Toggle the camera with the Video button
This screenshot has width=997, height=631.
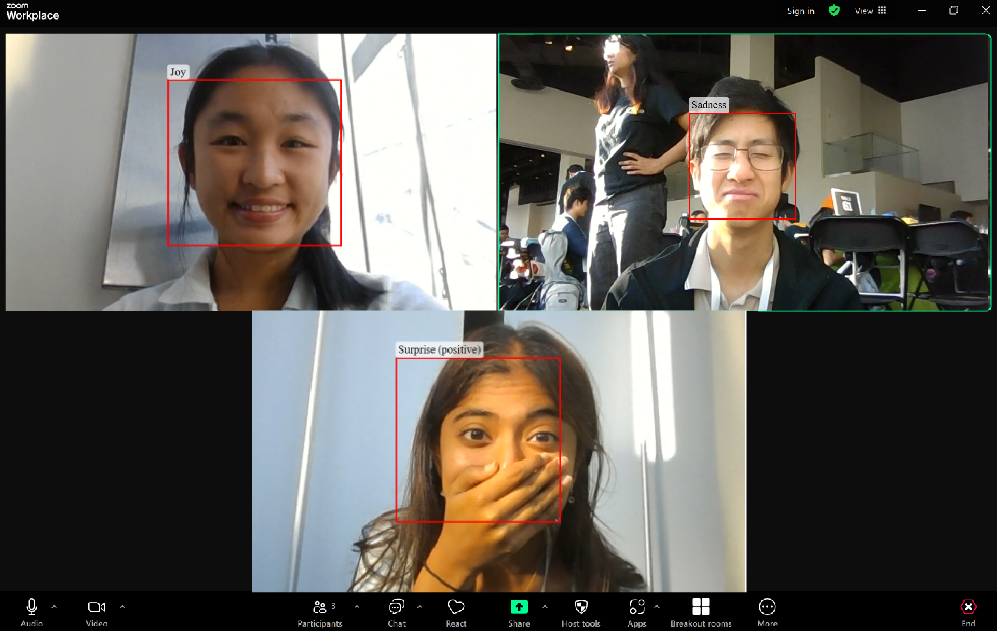pyautogui.click(x=97, y=613)
